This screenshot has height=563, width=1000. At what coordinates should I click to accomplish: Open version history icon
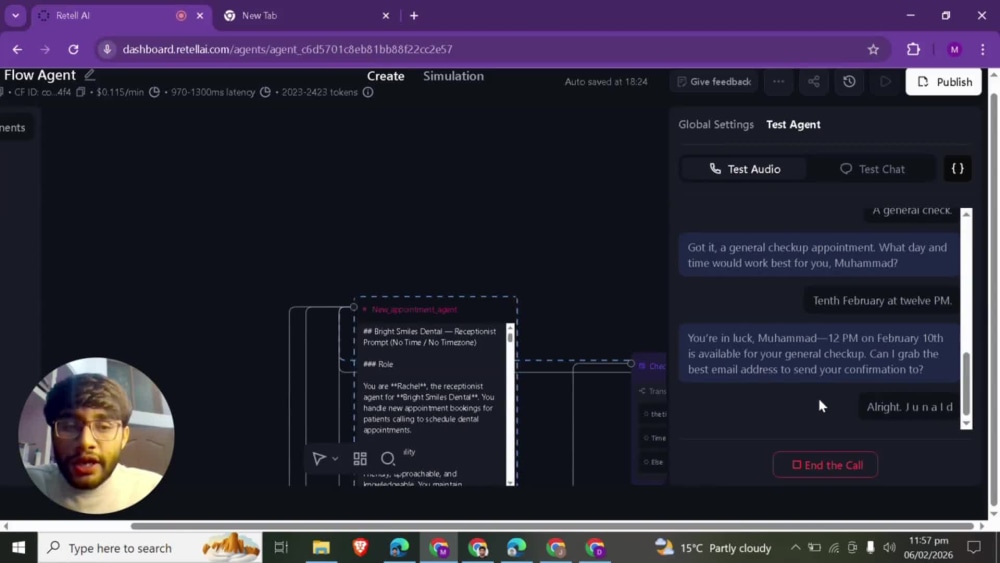click(849, 82)
